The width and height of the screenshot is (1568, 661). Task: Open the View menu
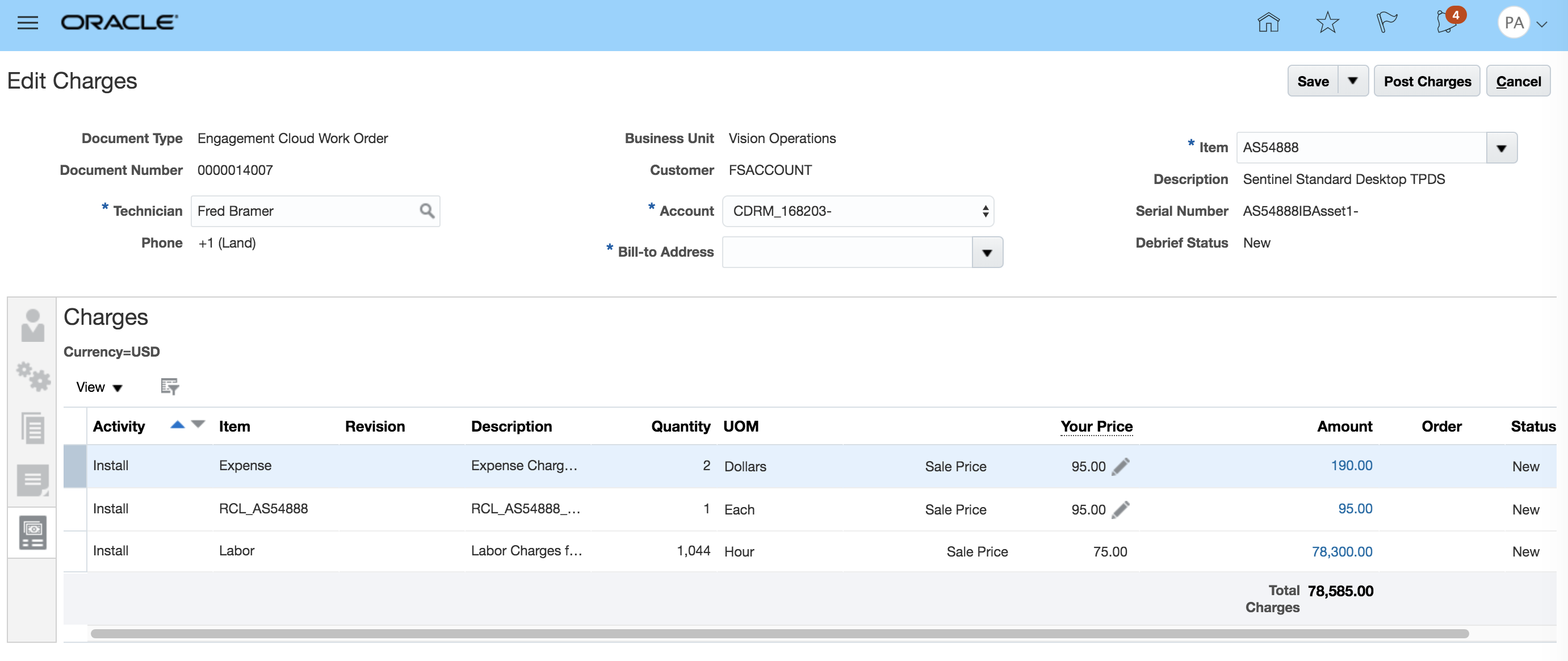click(x=99, y=387)
